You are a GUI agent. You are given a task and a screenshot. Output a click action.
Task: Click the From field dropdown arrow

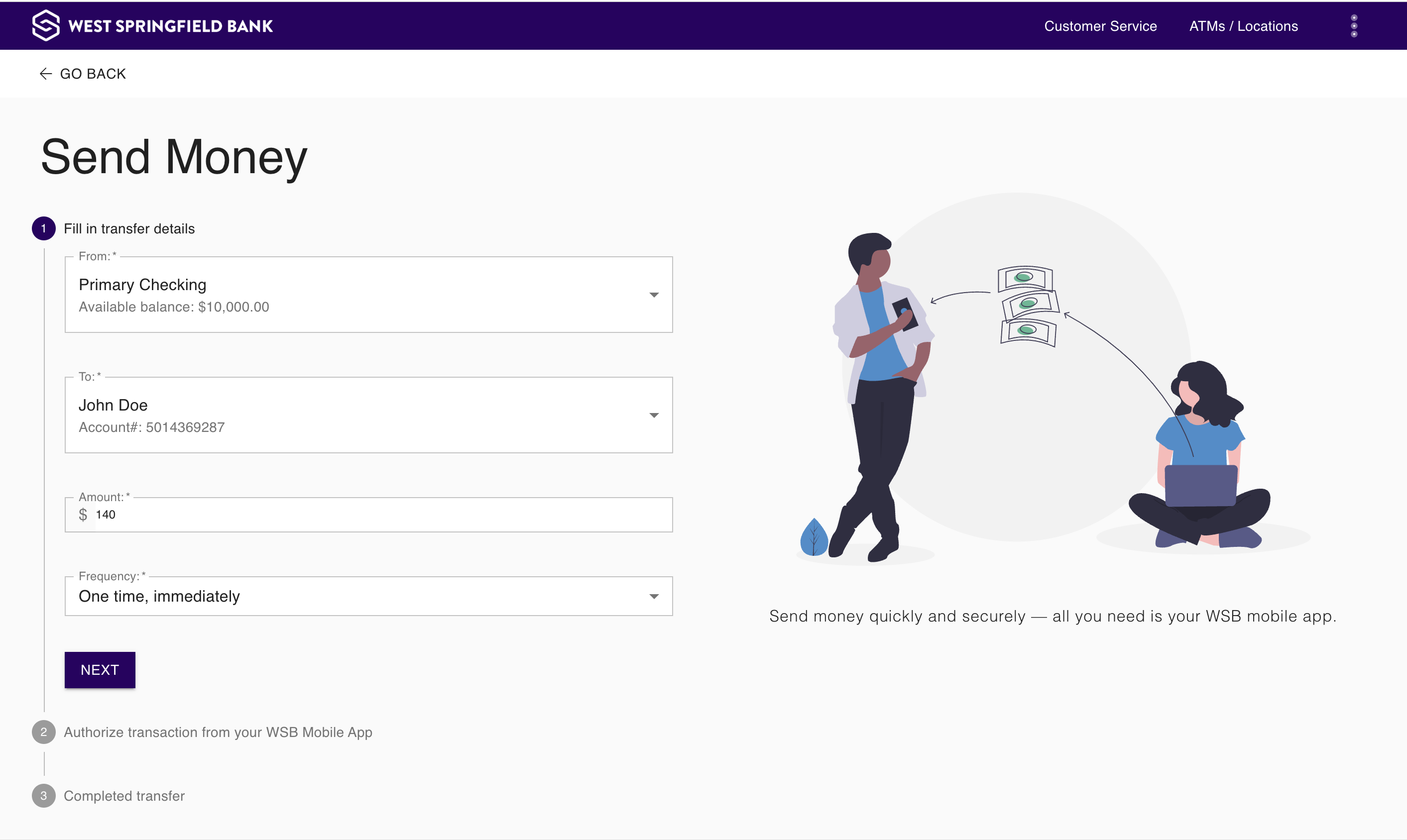click(x=654, y=294)
